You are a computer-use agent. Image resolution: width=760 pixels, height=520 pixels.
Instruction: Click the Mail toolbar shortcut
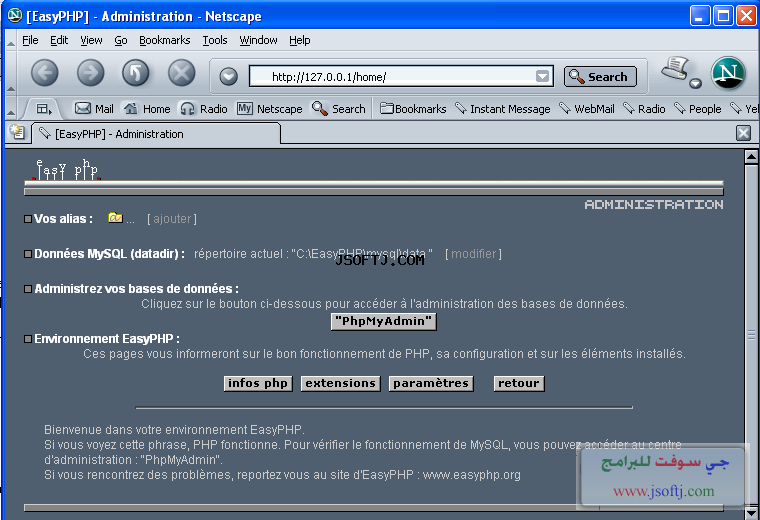[x=94, y=109]
